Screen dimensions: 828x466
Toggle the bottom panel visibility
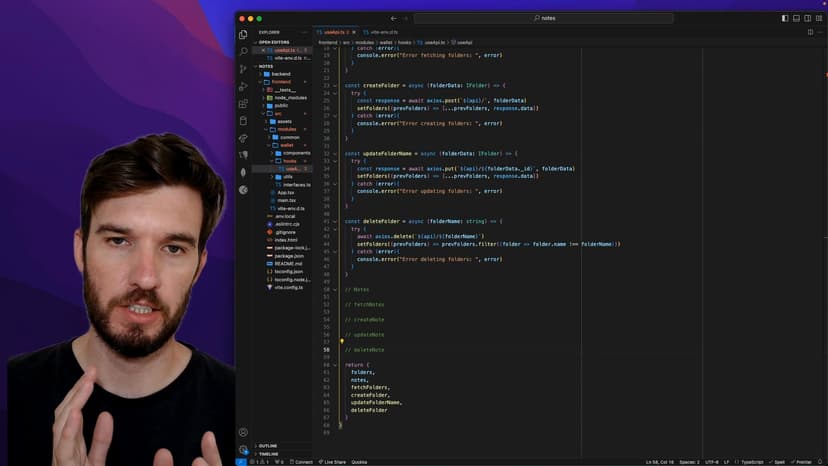(796, 18)
